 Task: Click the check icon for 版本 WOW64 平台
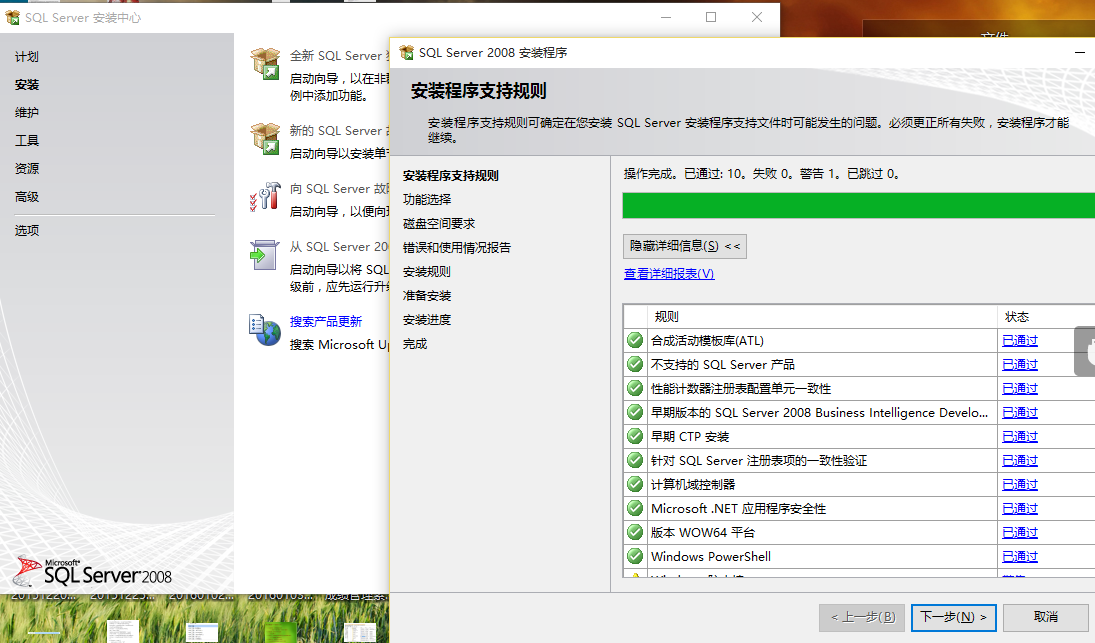[x=635, y=532]
